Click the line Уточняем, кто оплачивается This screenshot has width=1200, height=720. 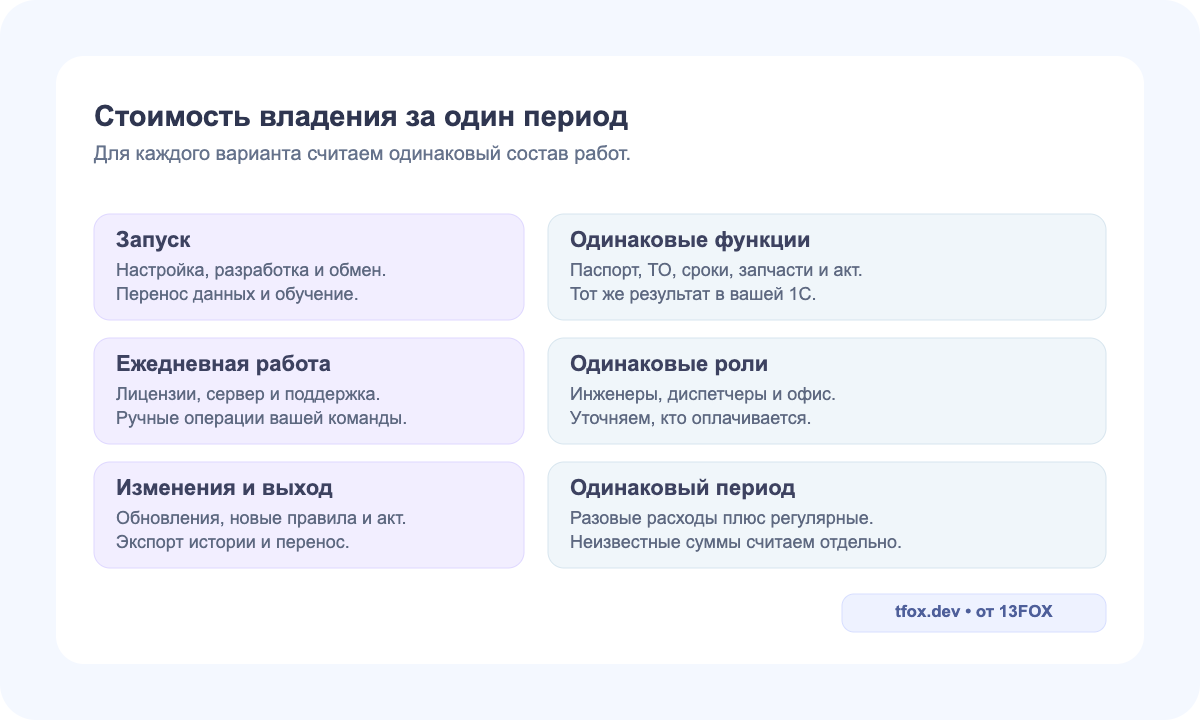pyautogui.click(x=690, y=418)
